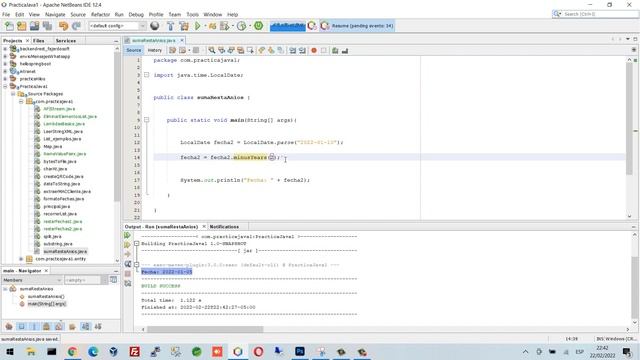The image size is (640, 360).
Task: Click the Save All toolbar icon
Action: [47, 26]
